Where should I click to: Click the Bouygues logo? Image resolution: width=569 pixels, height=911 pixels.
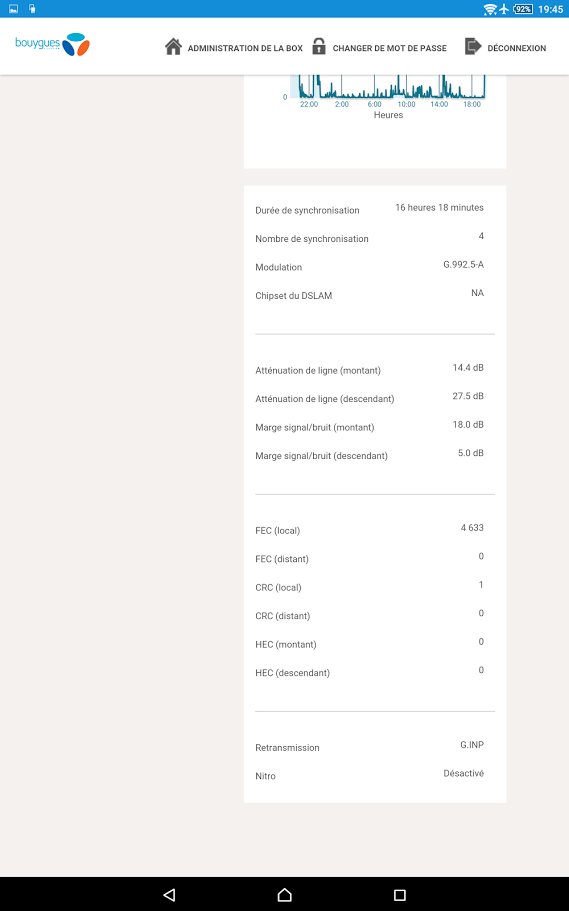52,45
